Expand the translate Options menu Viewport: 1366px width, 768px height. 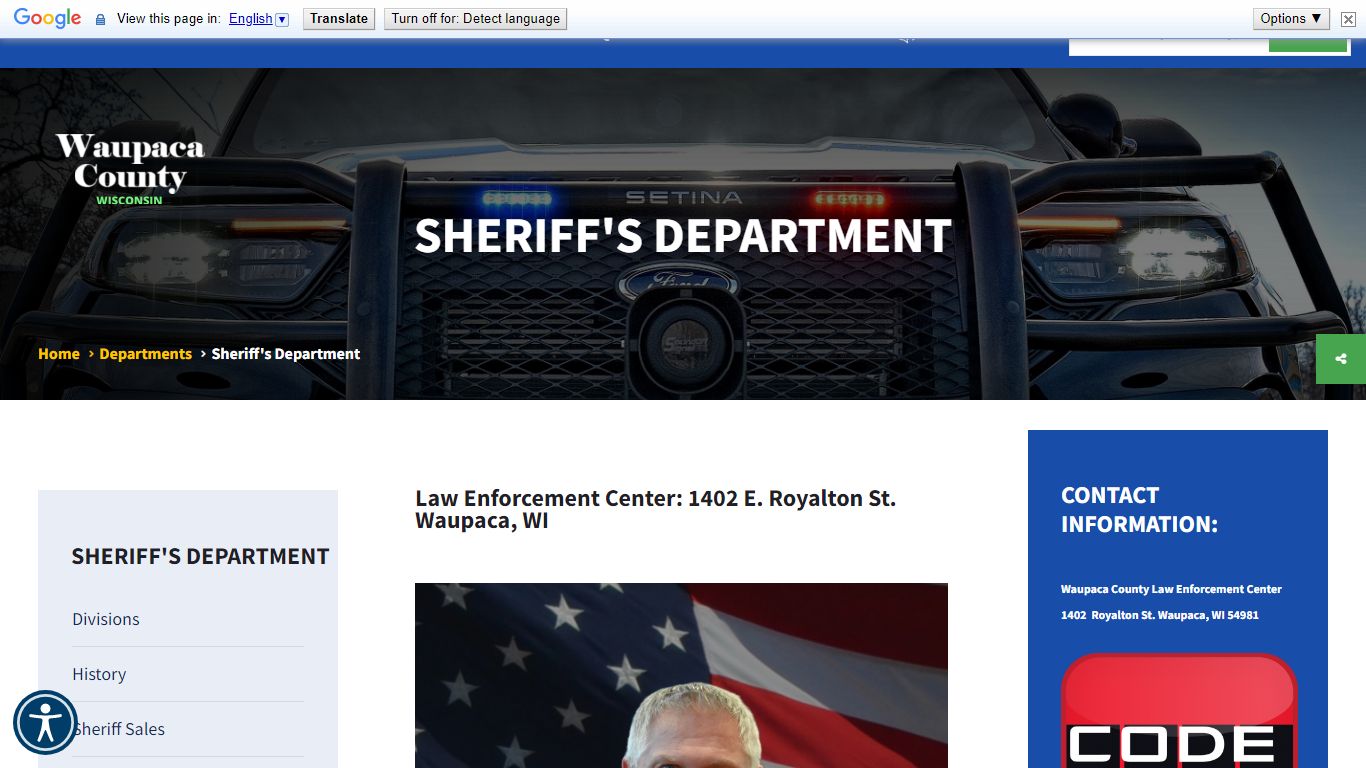pyautogui.click(x=1291, y=18)
